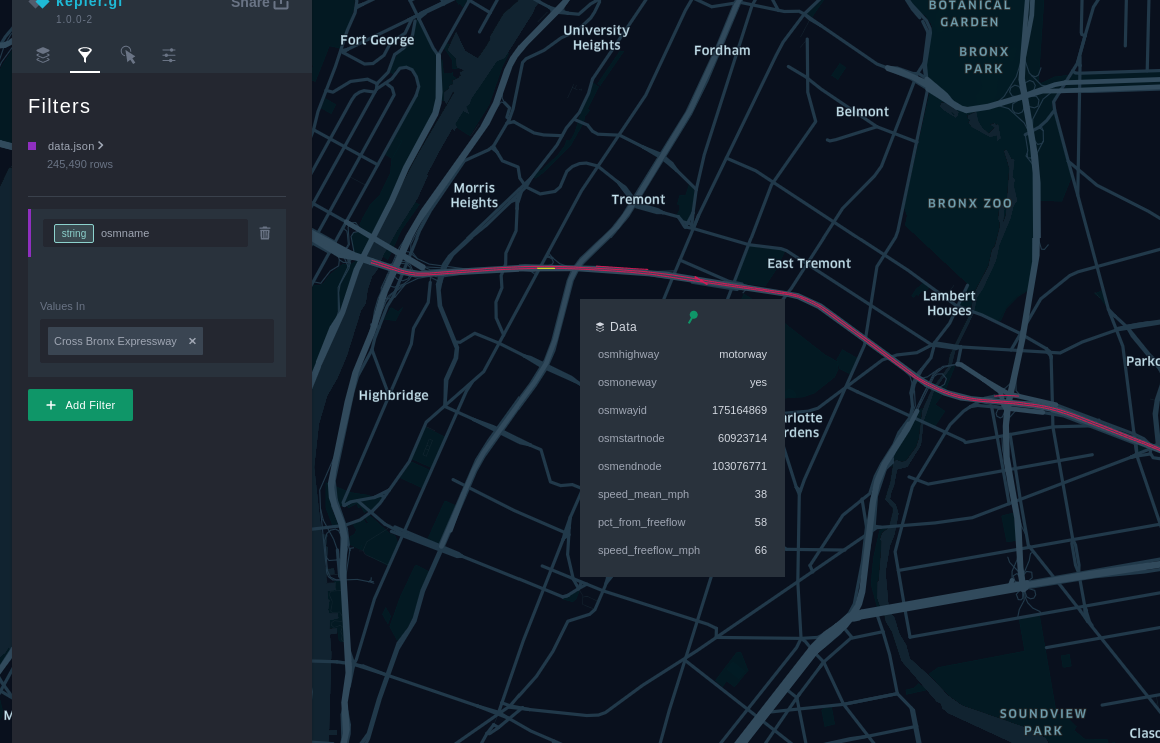Click the pin icon on the tooltip
This screenshot has height=743, width=1160.
692,317
